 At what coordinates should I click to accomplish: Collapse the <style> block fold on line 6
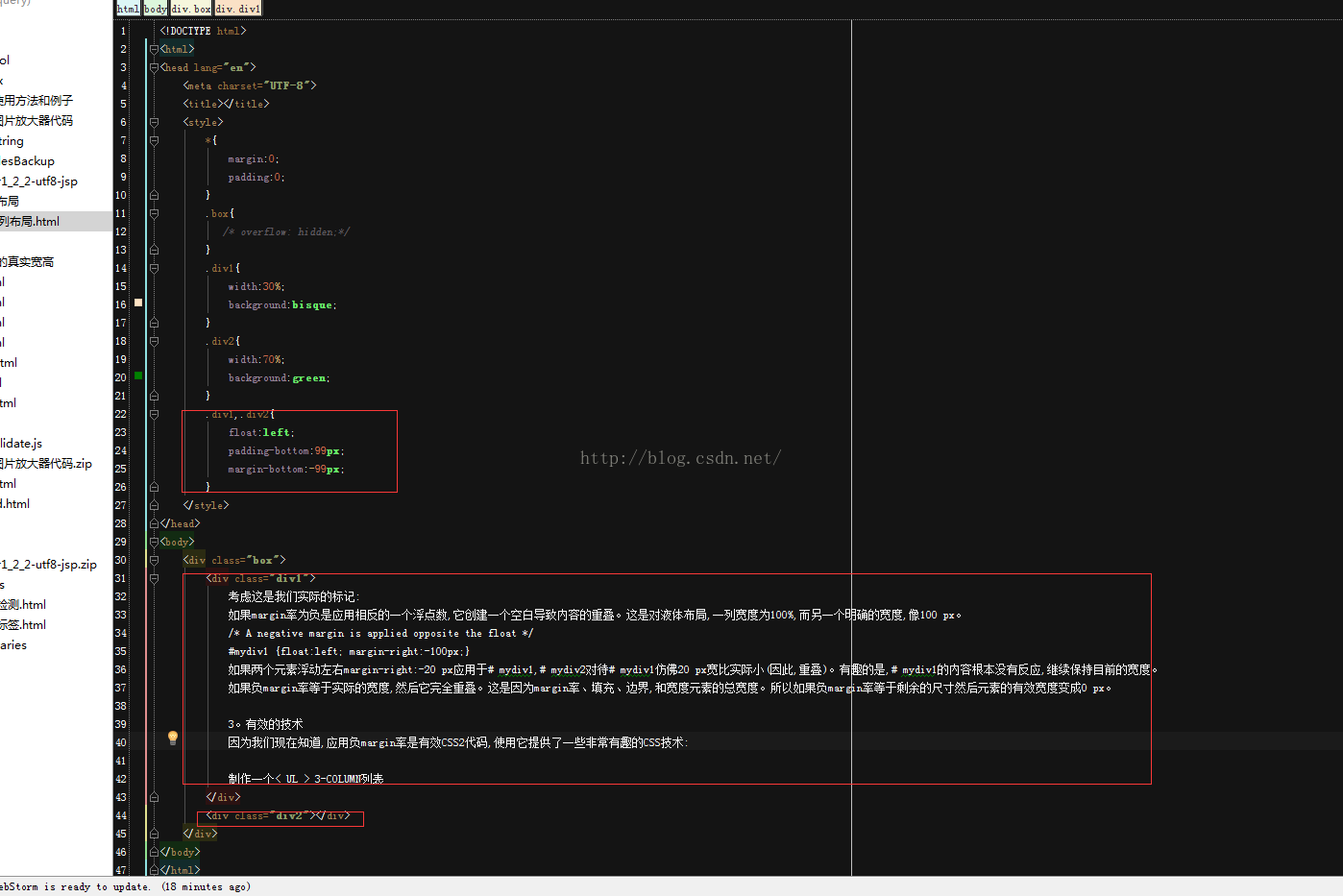point(154,122)
